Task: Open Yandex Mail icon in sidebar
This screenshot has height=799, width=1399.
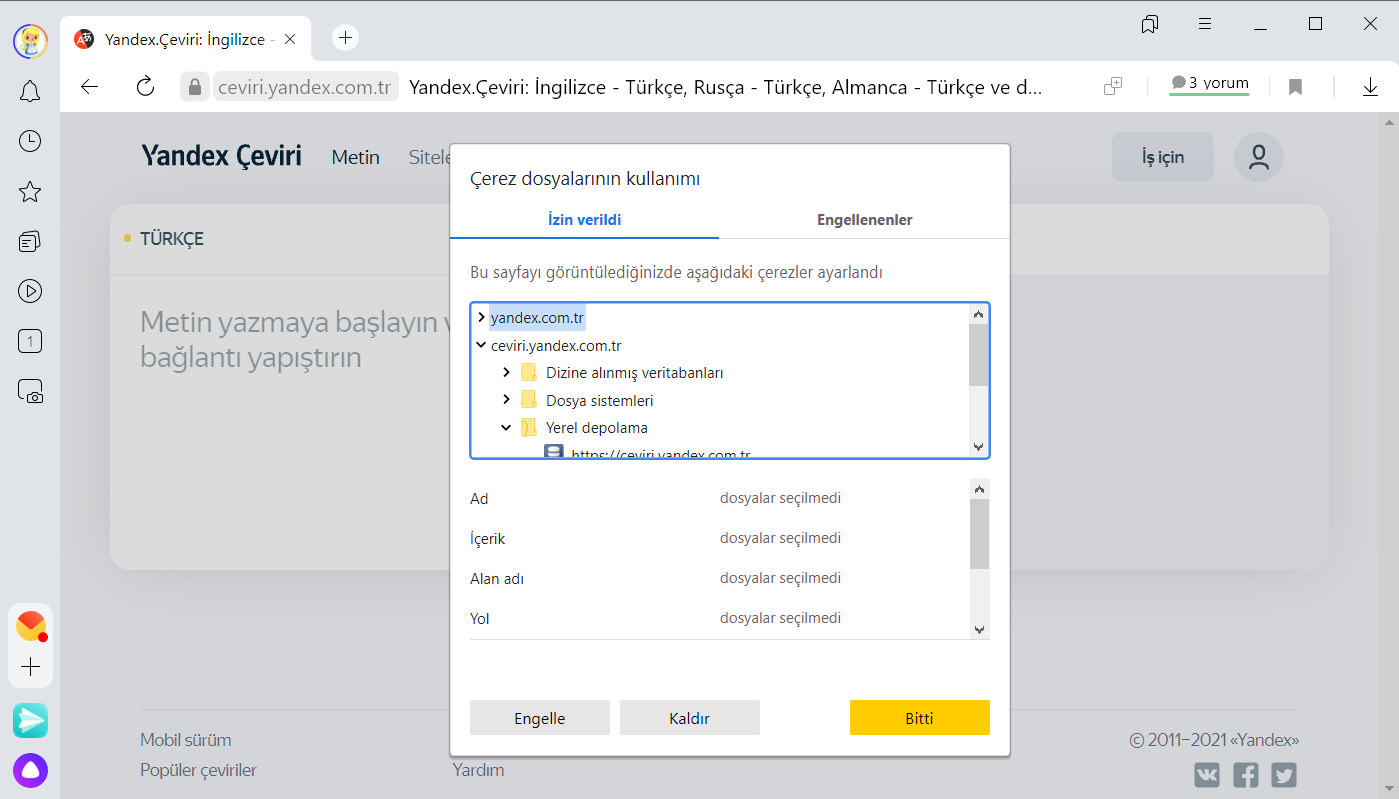Action: (31, 626)
